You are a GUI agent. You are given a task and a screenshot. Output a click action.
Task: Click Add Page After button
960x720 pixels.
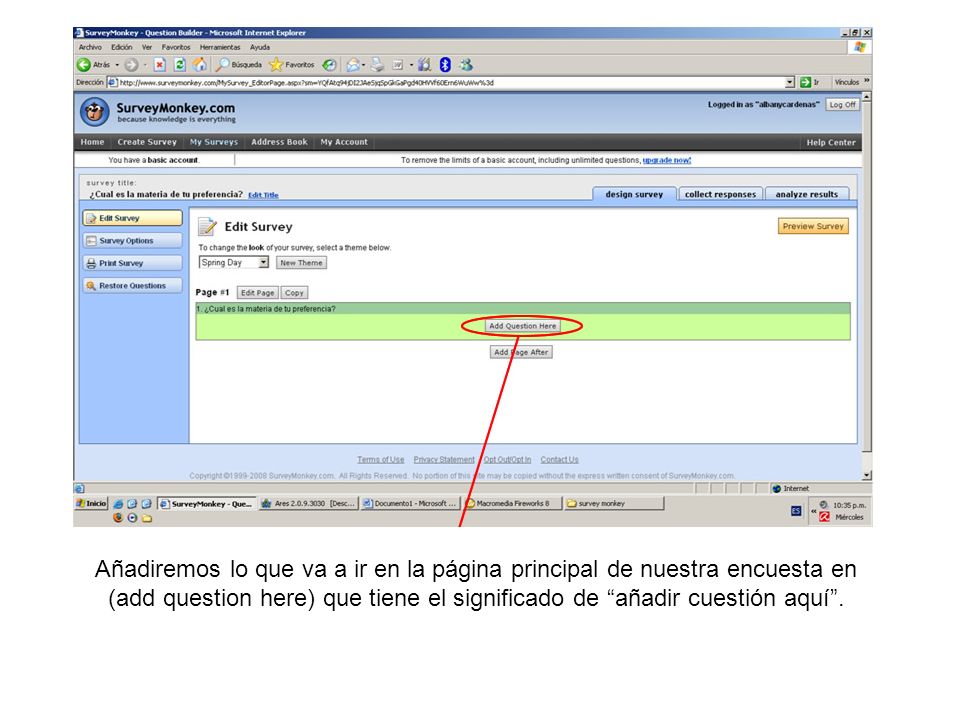coord(521,353)
